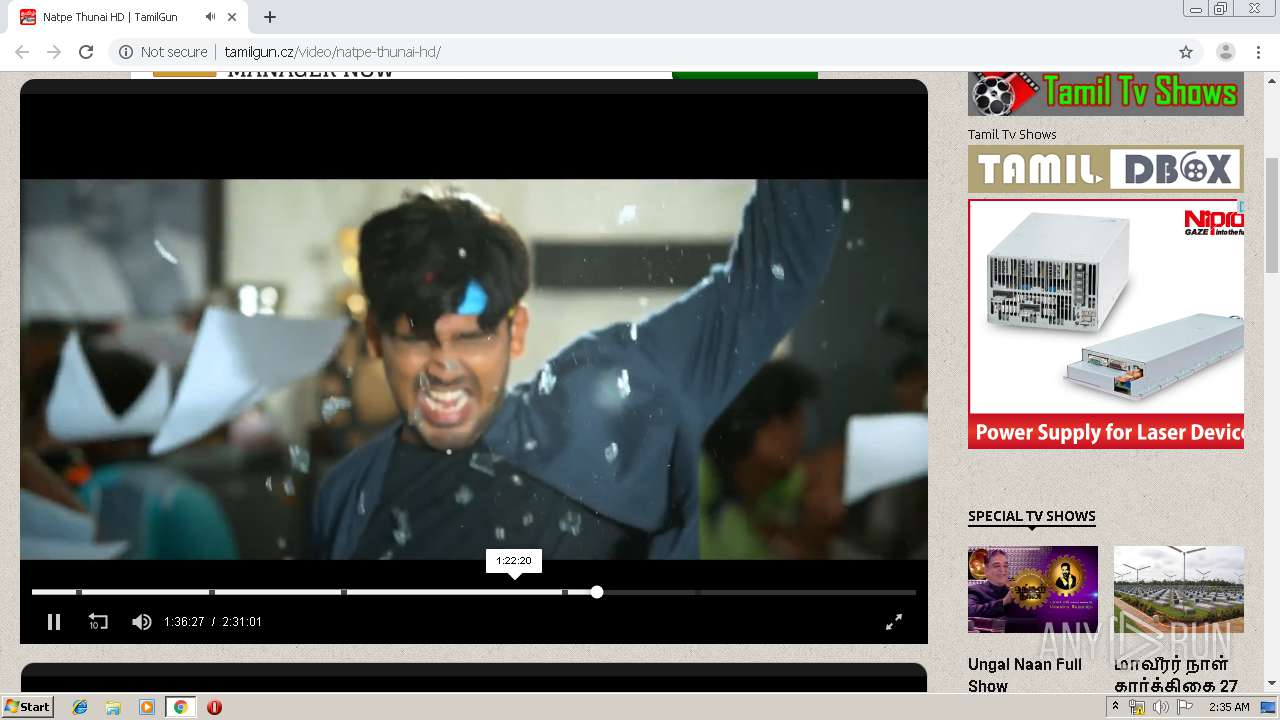Open the red Opera taskbar icon

(x=214, y=707)
